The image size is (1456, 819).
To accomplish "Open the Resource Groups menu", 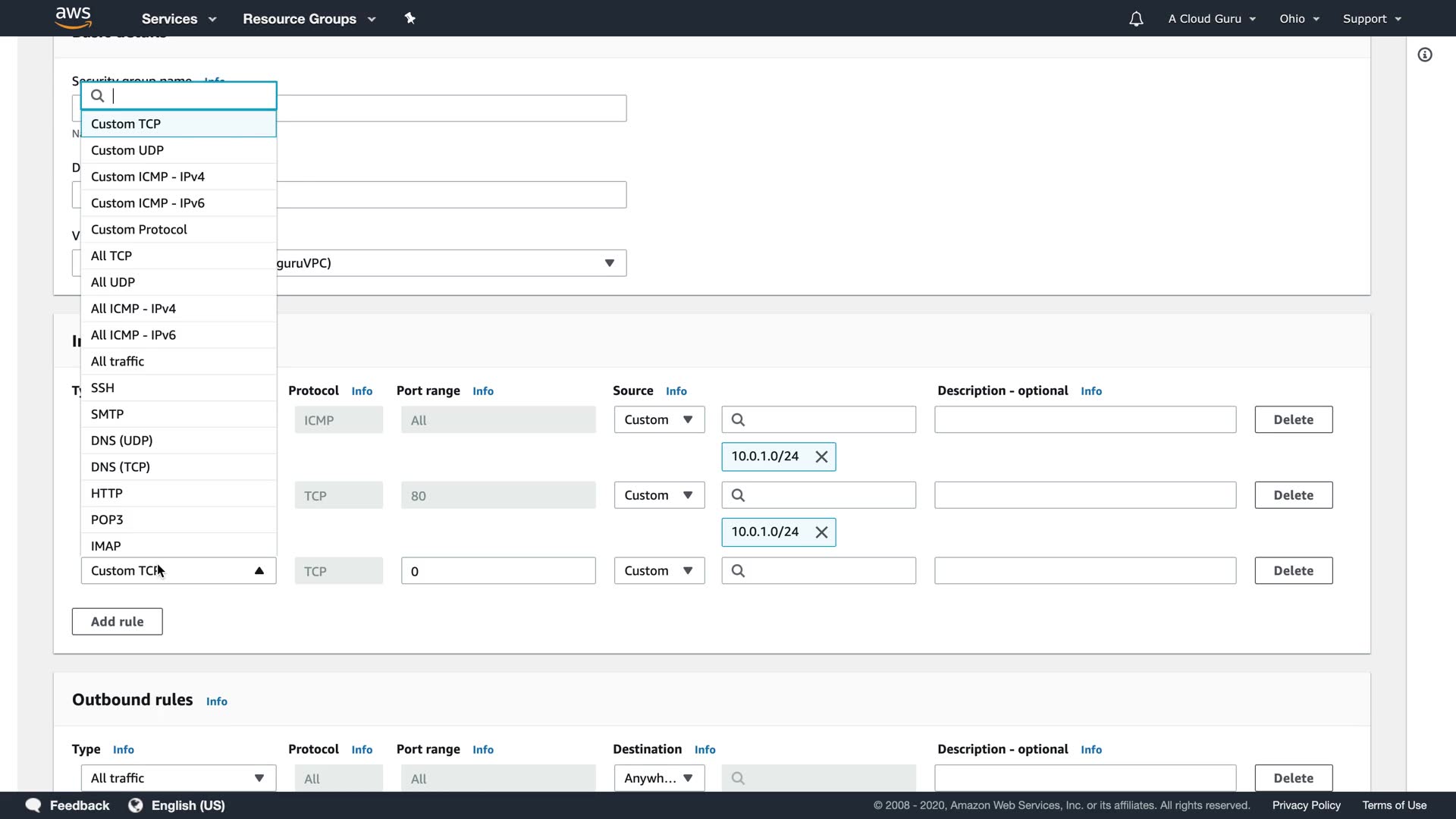I will click(x=309, y=19).
